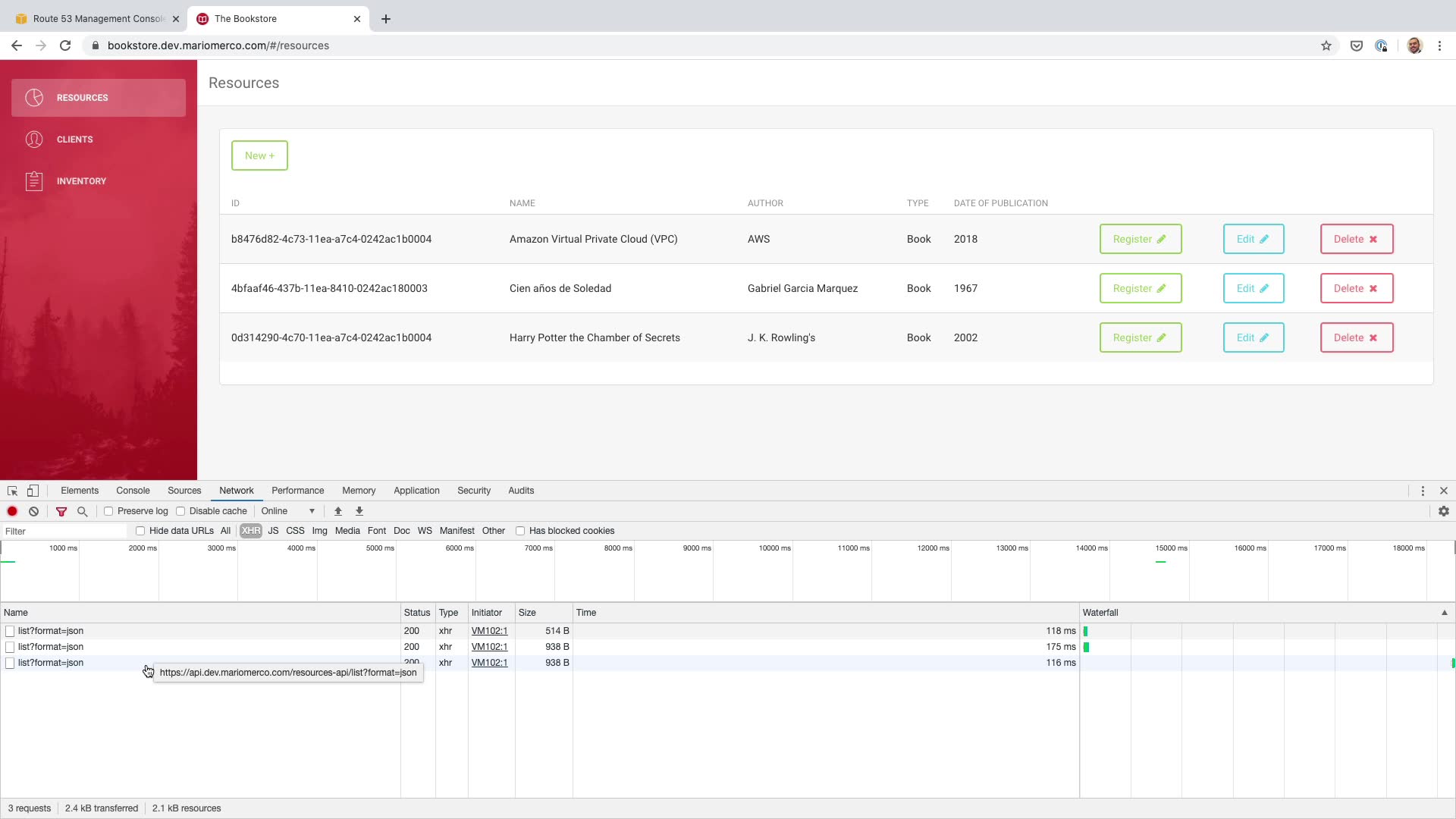Toggle the network filter funnel icon
This screenshot has height=819, width=1456.
61,511
